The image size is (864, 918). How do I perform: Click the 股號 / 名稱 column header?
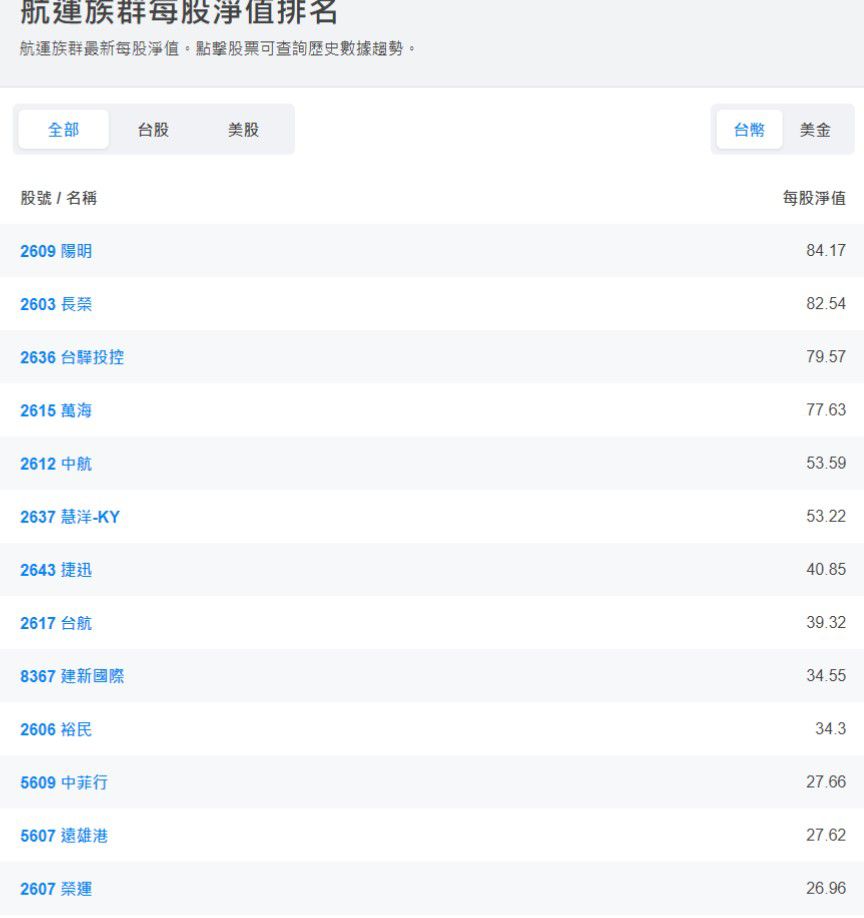[x=59, y=198]
